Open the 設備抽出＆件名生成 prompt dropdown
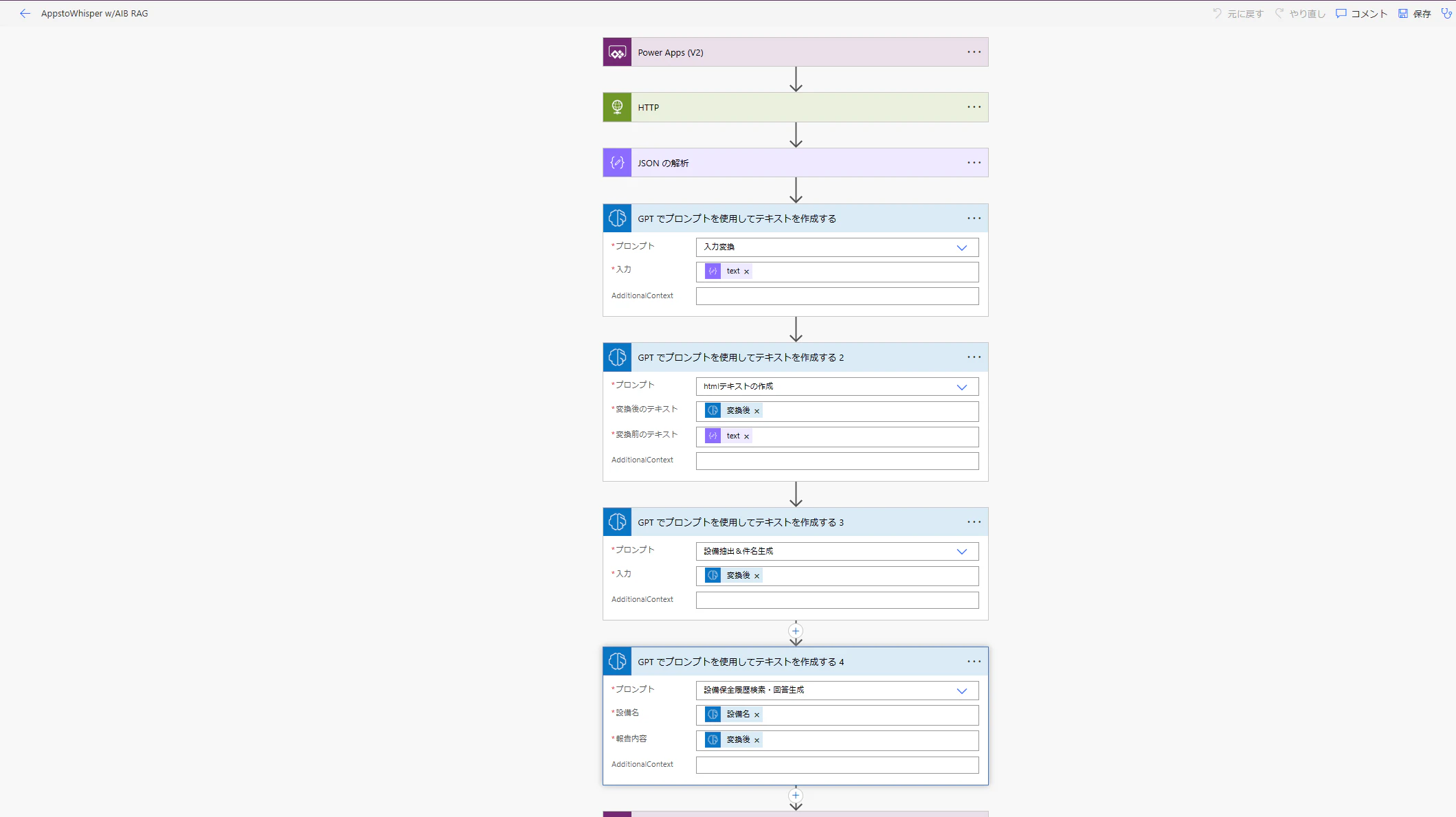The image size is (1456, 817). (x=837, y=552)
